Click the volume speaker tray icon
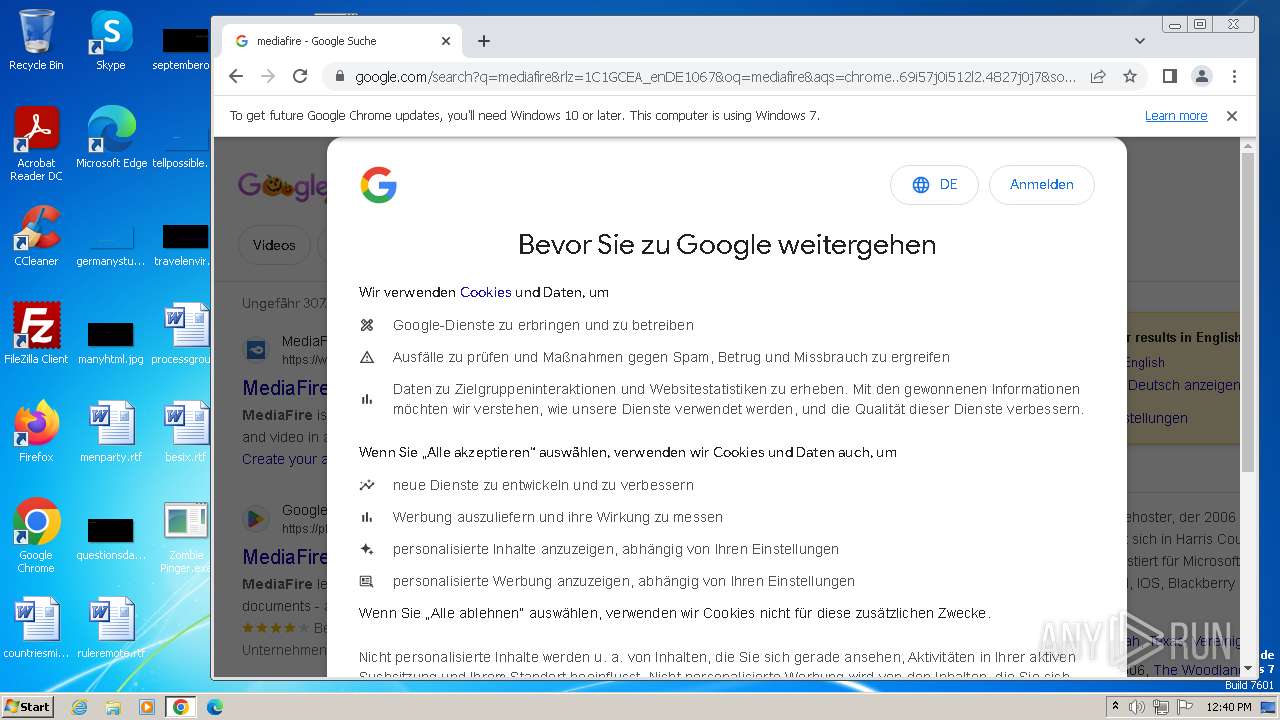This screenshot has height=720, width=1280. (x=1137, y=707)
